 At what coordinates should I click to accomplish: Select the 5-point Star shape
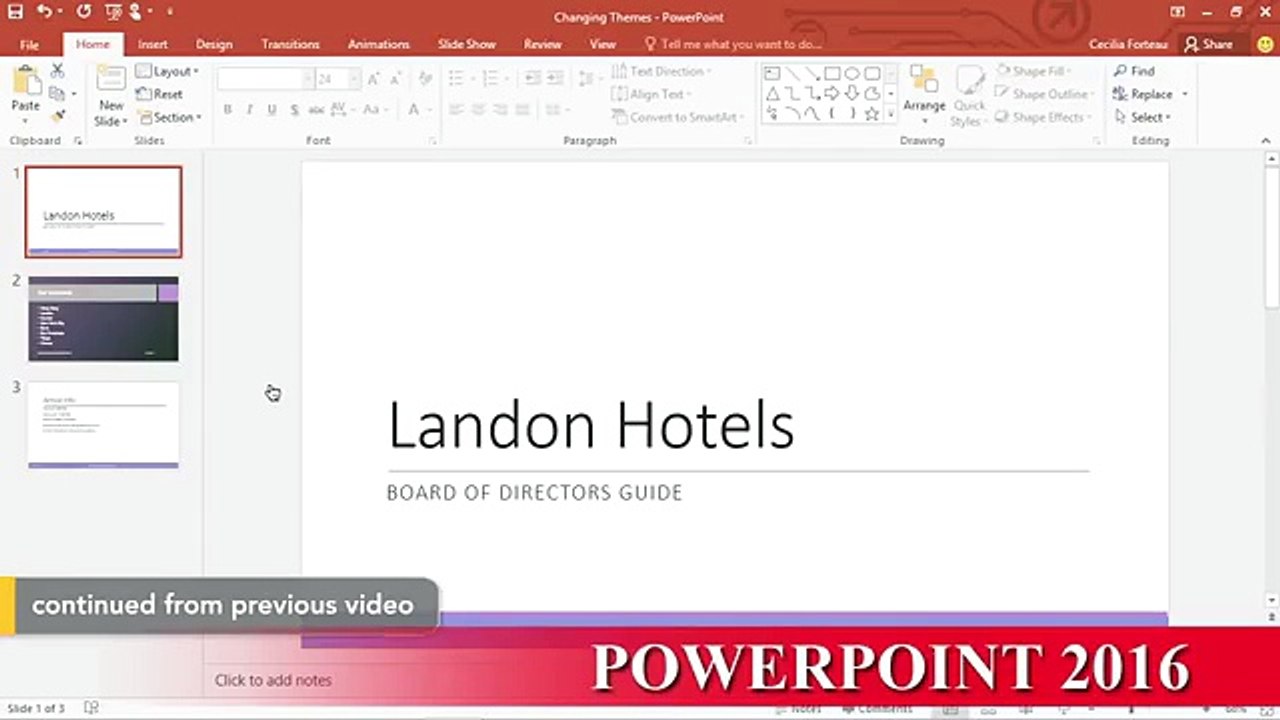pos(872,115)
